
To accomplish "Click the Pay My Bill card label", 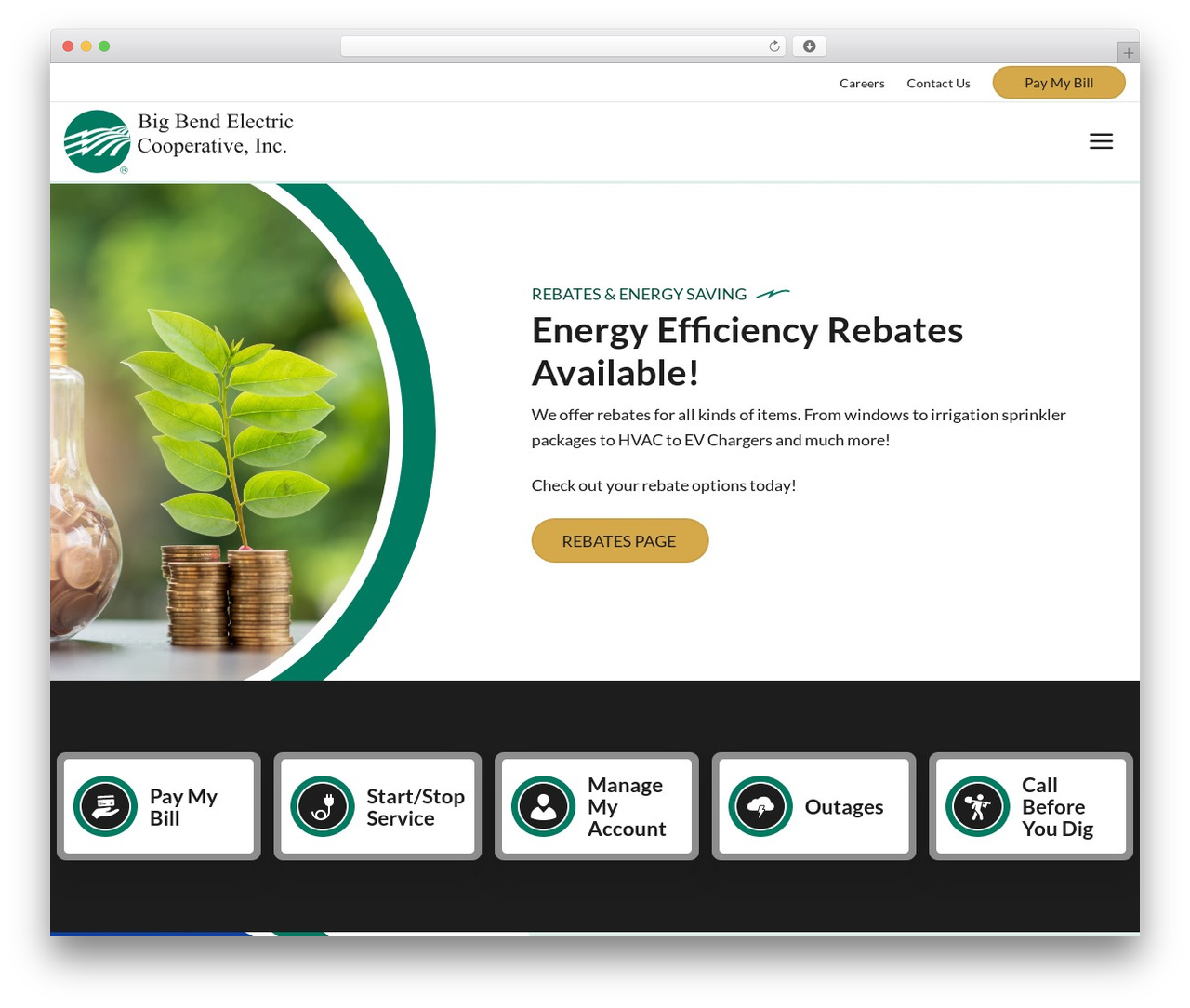I will pyautogui.click(x=183, y=807).
